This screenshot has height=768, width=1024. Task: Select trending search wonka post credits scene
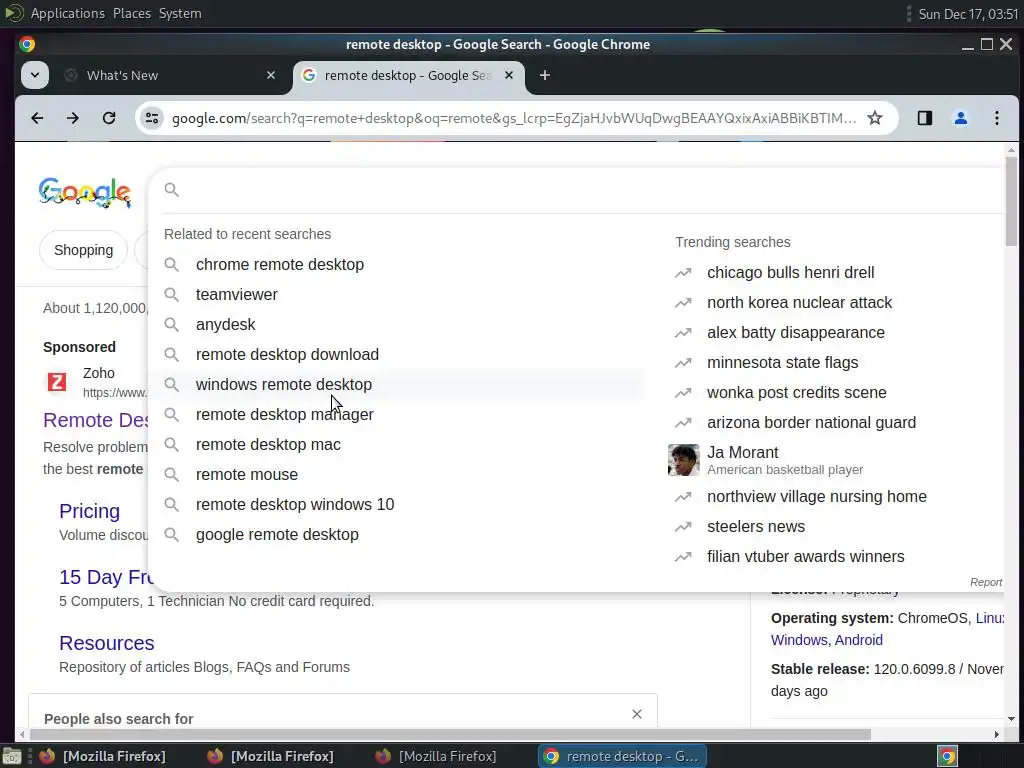[797, 392]
